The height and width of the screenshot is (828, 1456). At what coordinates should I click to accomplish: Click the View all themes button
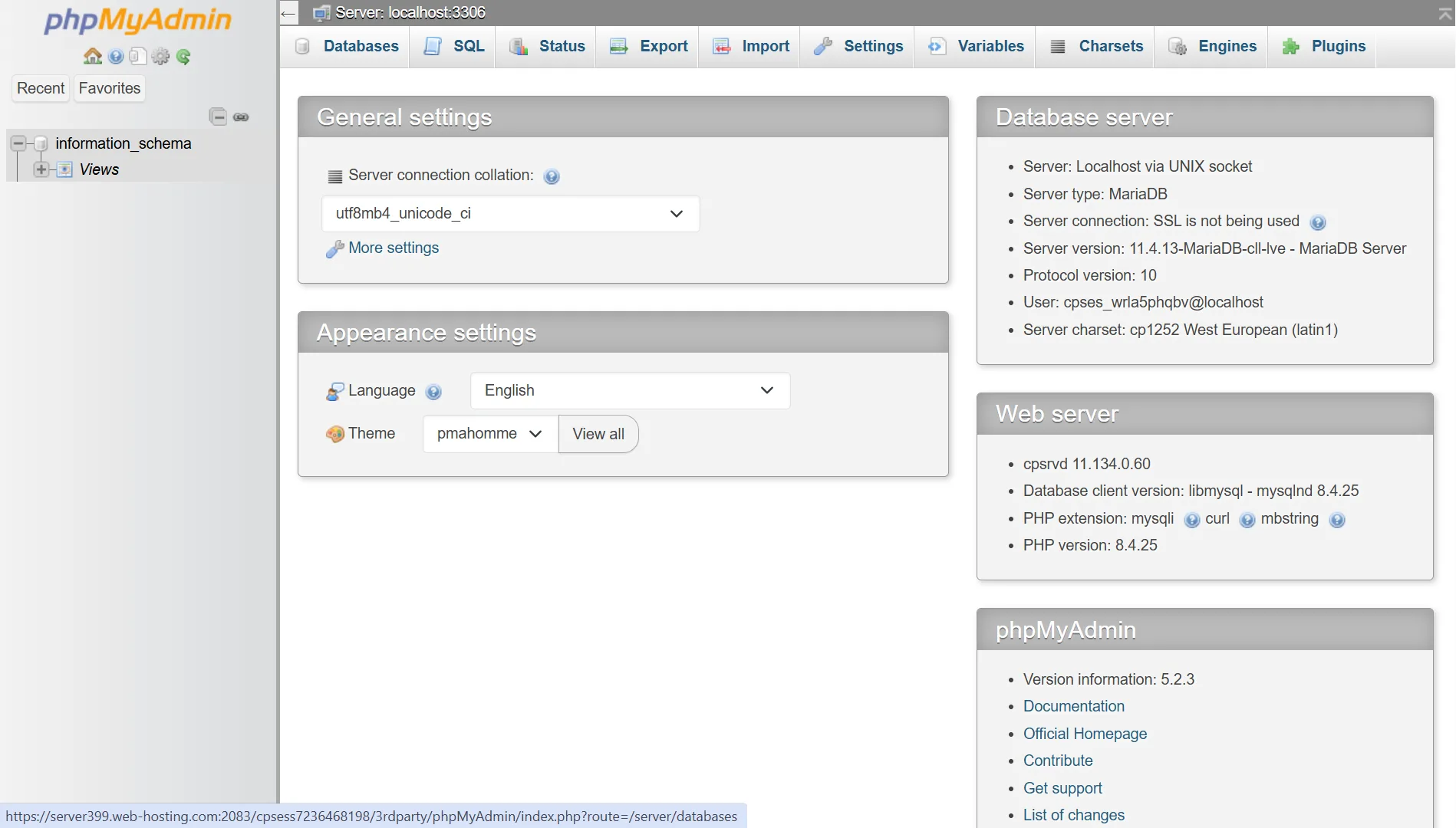[x=598, y=434]
